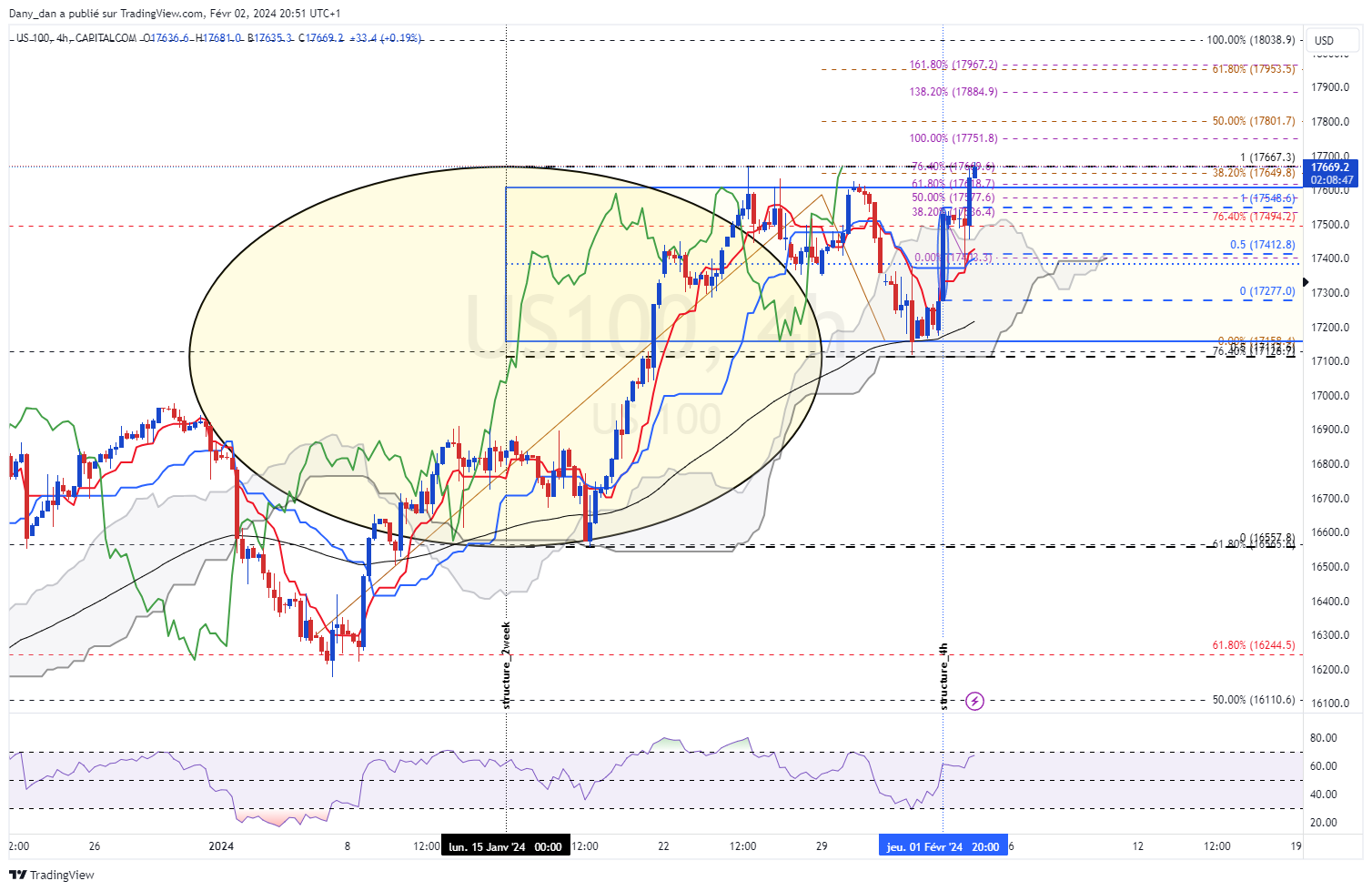Viewport: 1372px width, 891px height.
Task: Click the 100.00% (18038.9) Fibonacci label
Action: tap(1251, 40)
